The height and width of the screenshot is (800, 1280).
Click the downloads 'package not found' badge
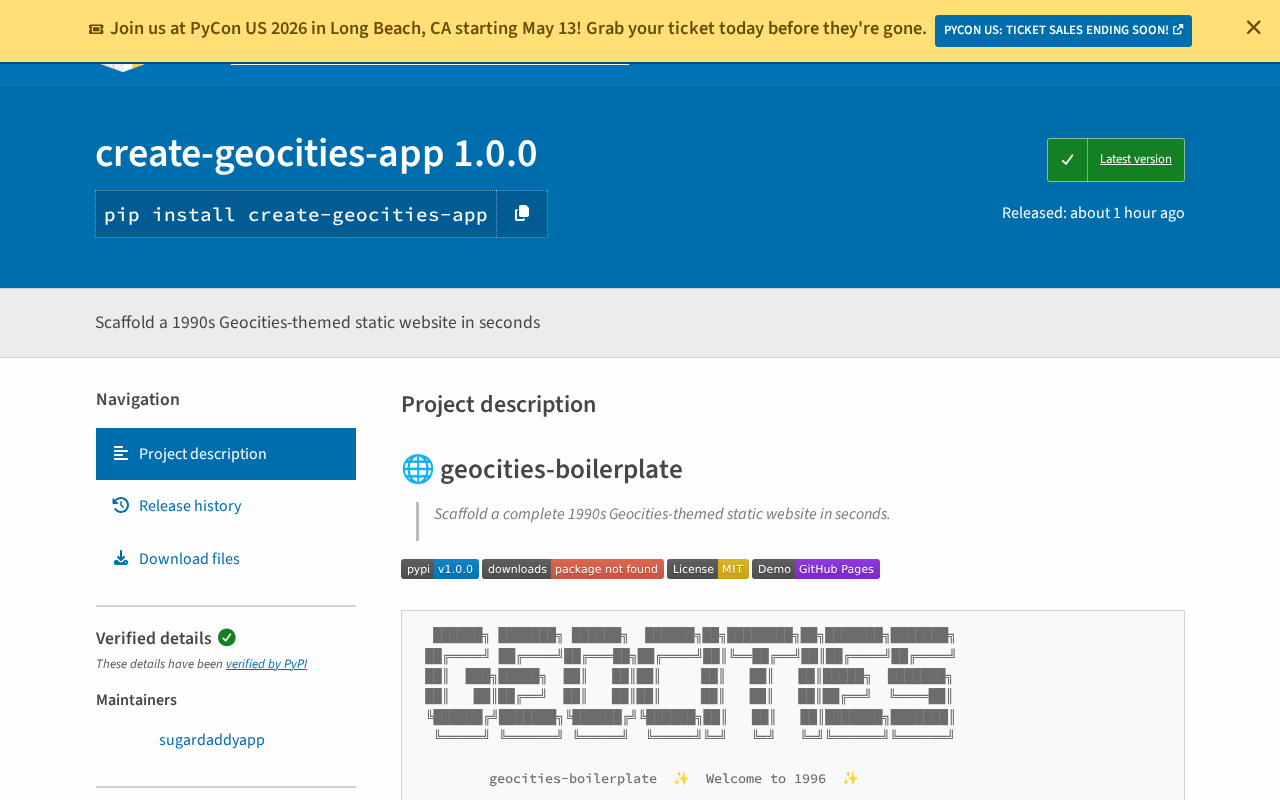click(573, 569)
